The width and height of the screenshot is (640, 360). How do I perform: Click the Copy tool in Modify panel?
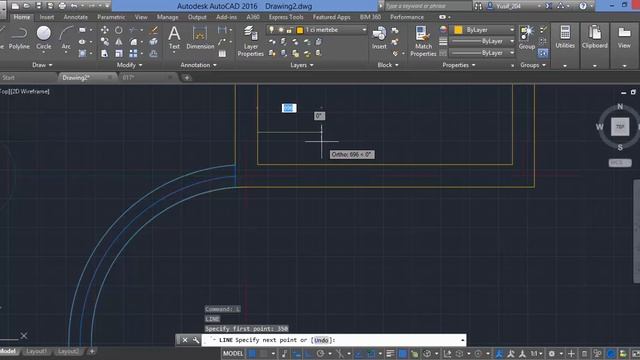104,42
